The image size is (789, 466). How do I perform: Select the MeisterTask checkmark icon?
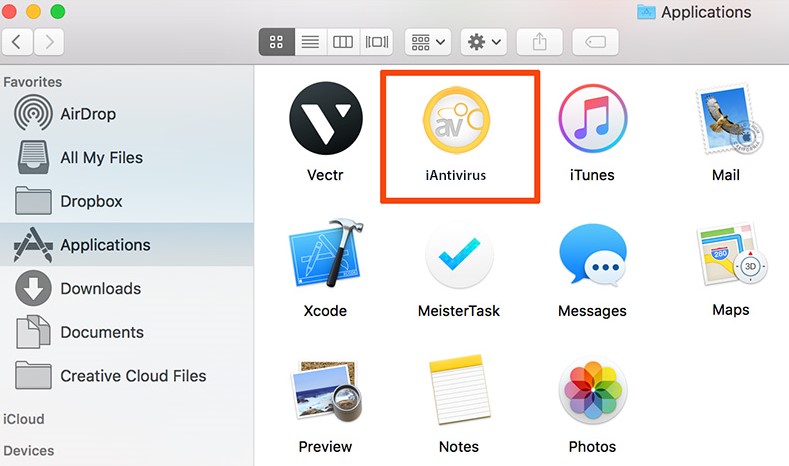(x=459, y=255)
